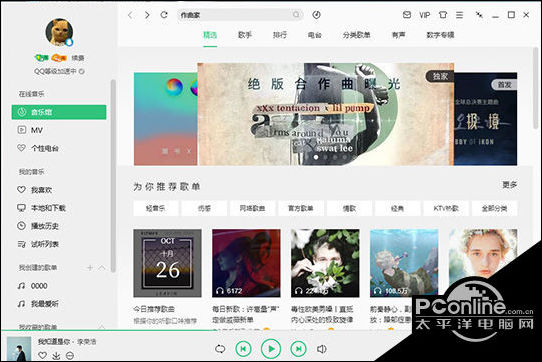
Task: Click the user avatar picture
Action: point(59,32)
